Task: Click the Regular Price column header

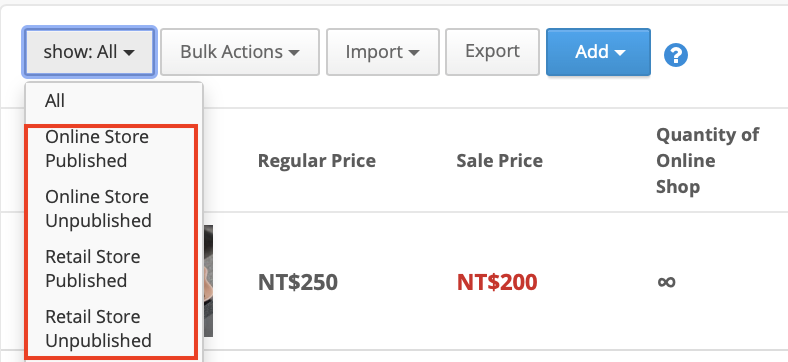Action: coord(317,161)
